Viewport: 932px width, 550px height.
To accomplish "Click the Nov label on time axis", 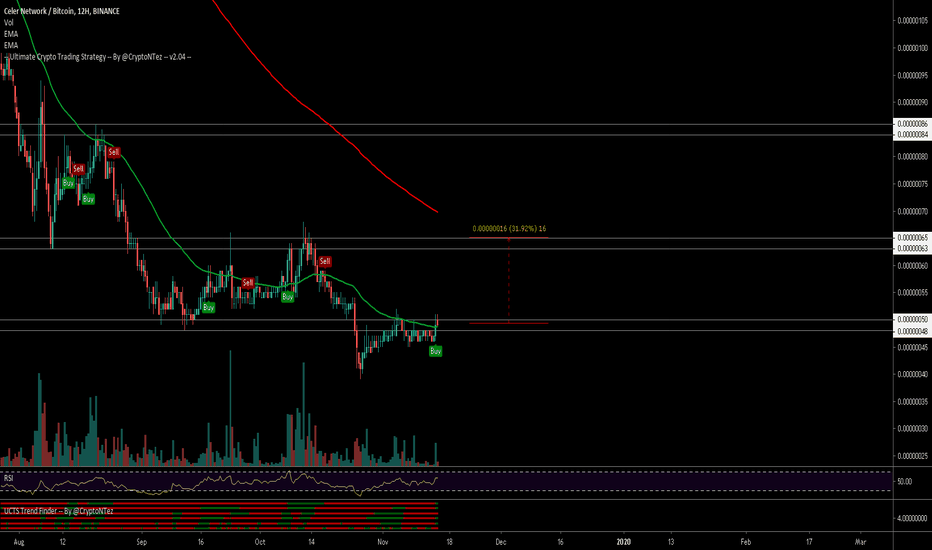I will pos(383,542).
